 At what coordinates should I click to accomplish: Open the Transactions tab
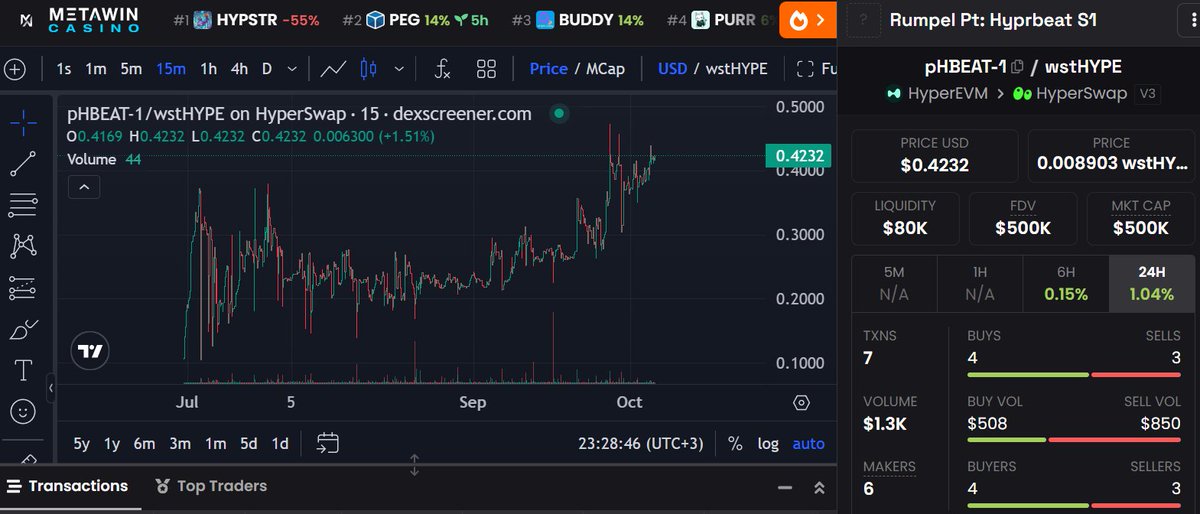tap(68, 486)
